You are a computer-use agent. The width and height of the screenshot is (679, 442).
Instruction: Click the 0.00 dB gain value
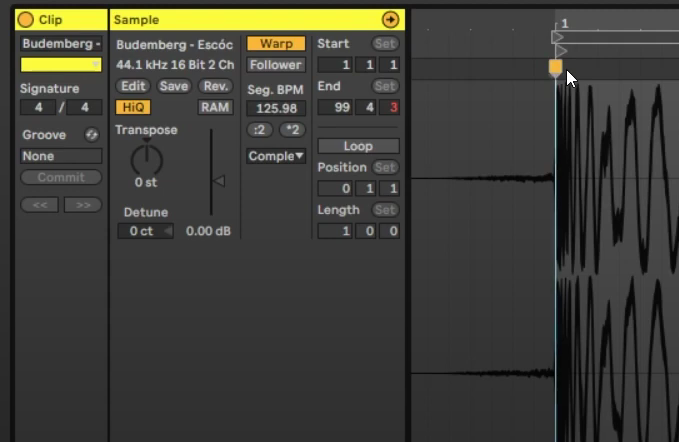(x=208, y=231)
